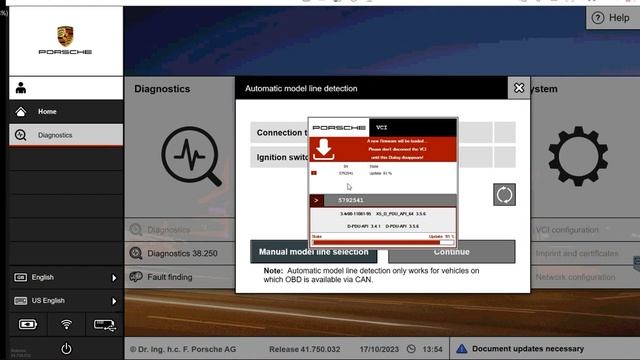This screenshot has height=360, width=640.
Task: Select Diagnostics in the sidebar
Action: click(x=66, y=135)
